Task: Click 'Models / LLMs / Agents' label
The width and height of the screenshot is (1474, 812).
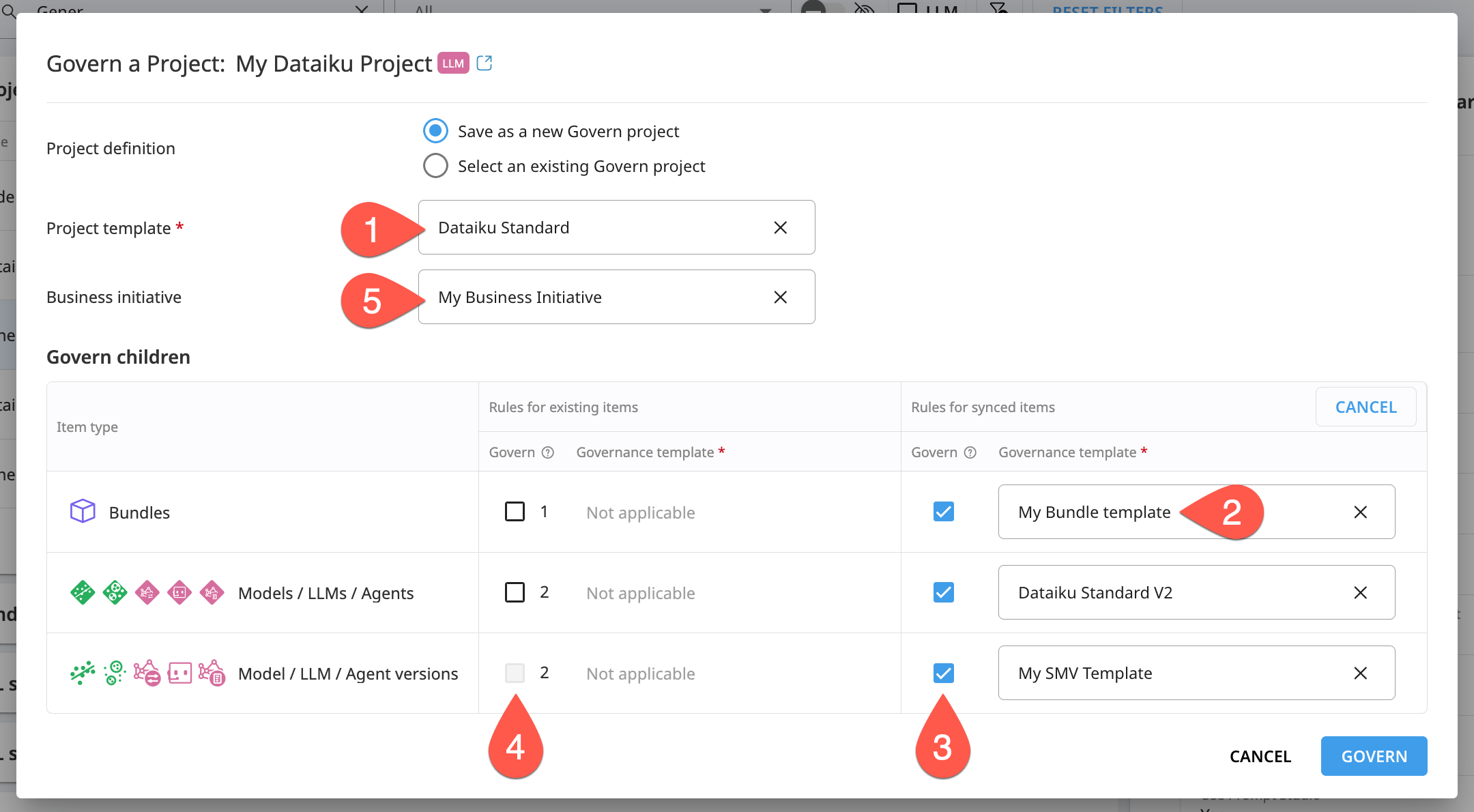Action: click(x=326, y=593)
